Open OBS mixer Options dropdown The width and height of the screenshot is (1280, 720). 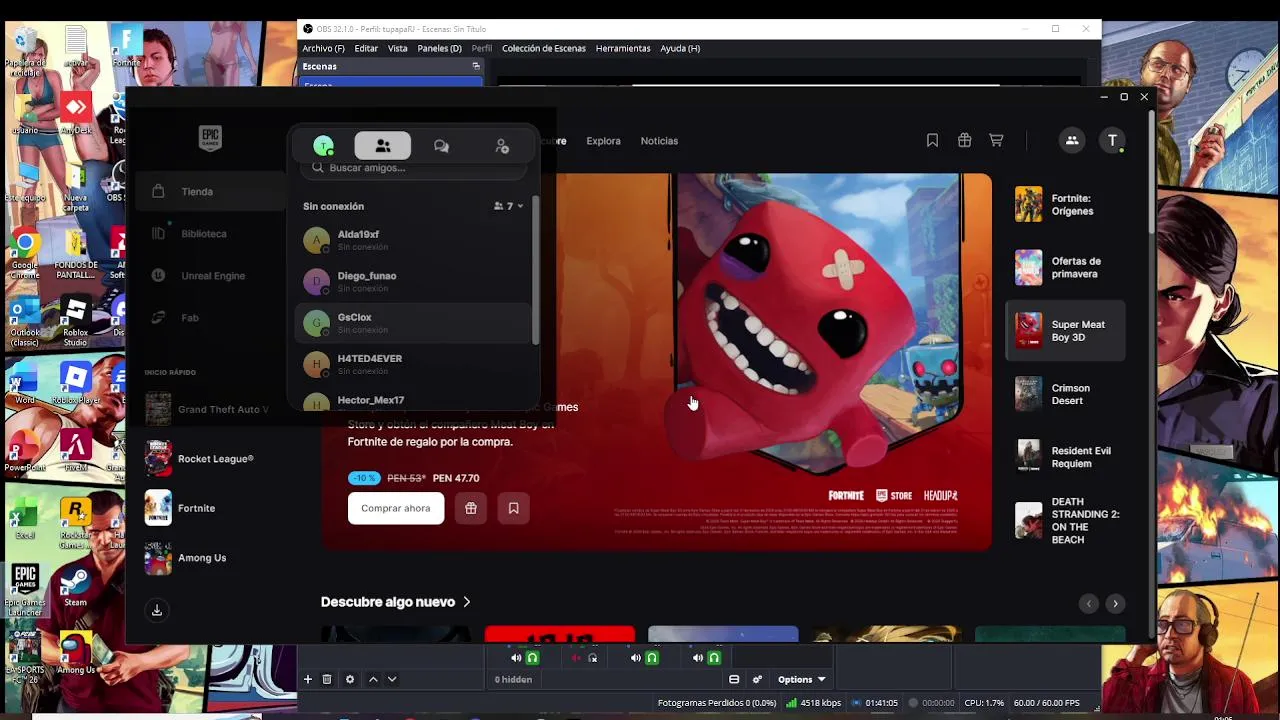[x=802, y=679]
